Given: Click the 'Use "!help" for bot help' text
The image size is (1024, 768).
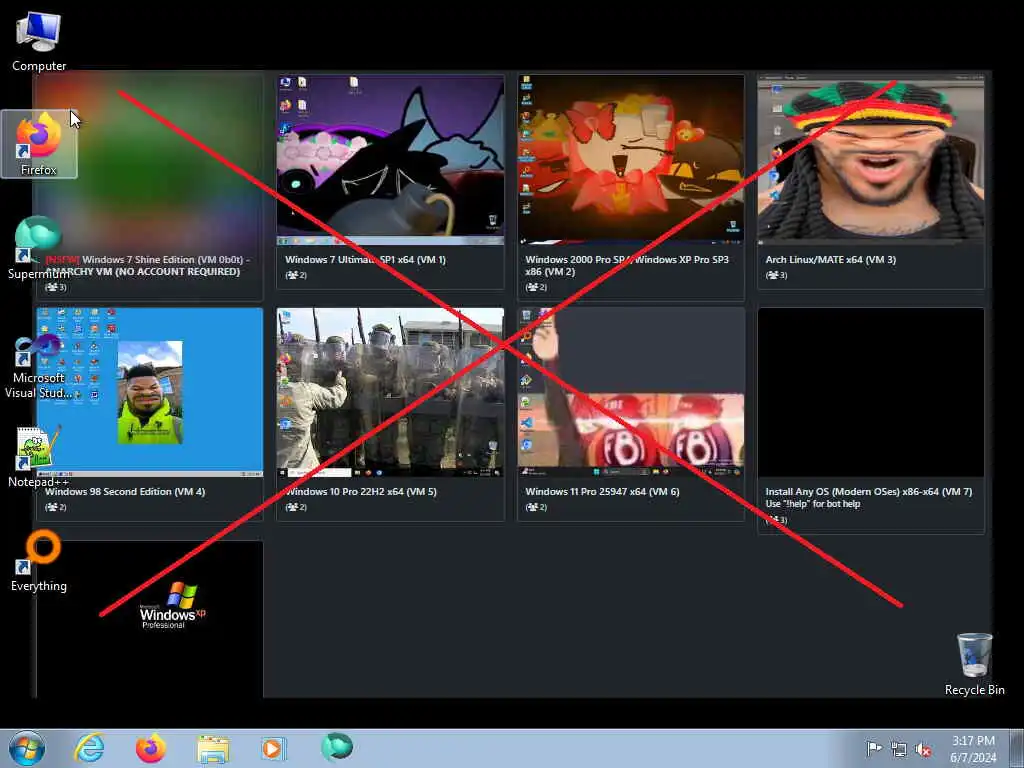Looking at the screenshot, I should [x=812, y=504].
